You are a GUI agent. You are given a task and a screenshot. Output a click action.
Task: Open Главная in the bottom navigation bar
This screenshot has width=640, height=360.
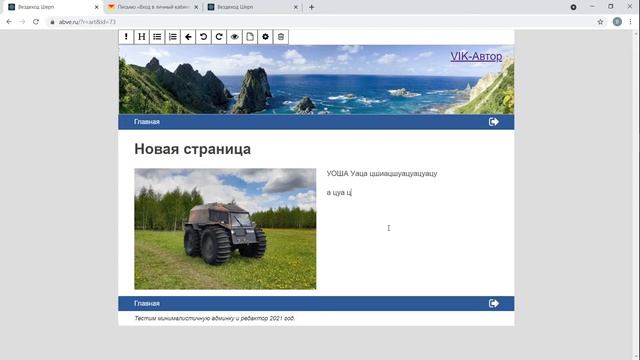coord(147,303)
